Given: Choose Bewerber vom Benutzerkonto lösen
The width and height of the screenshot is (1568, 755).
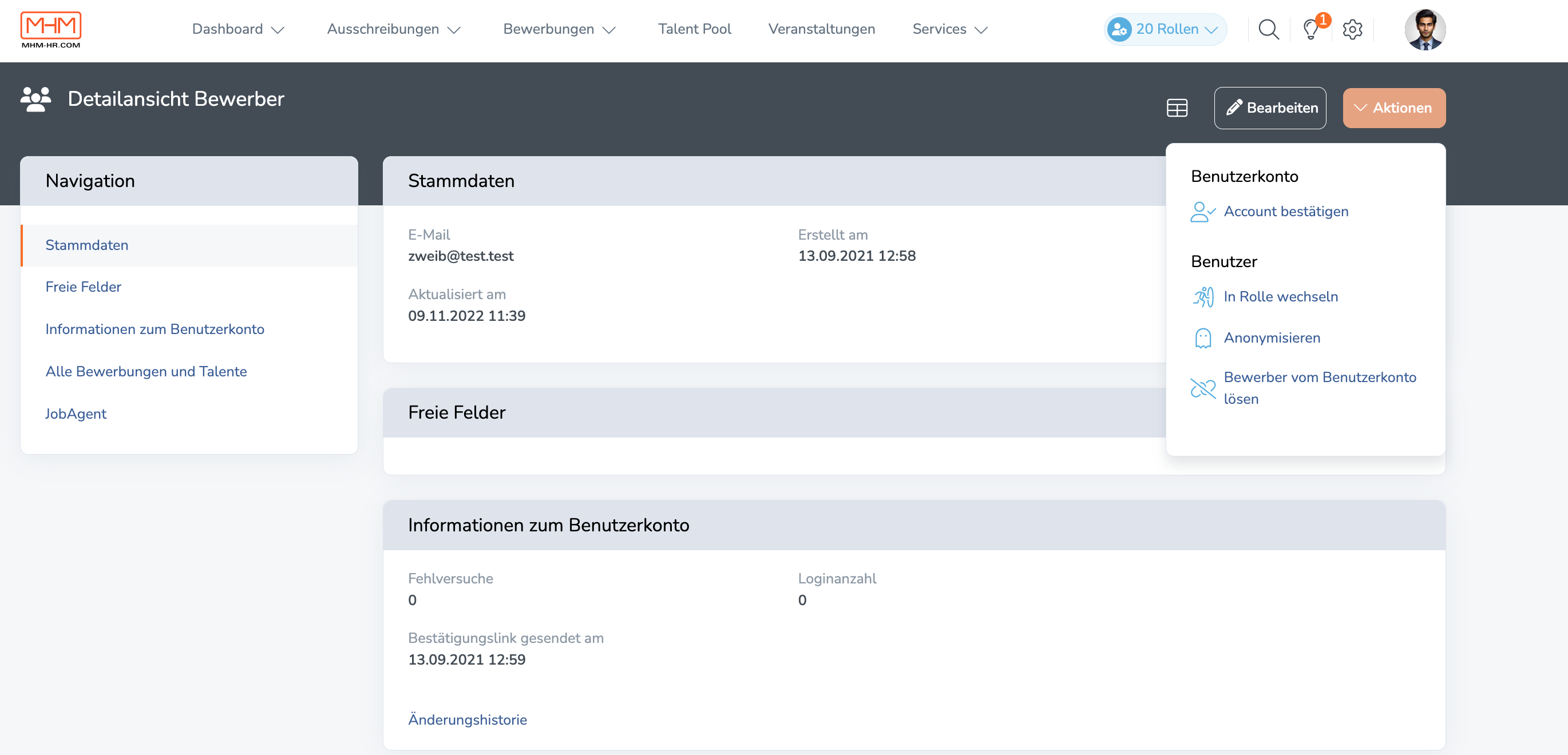Looking at the screenshot, I should pos(1303,388).
